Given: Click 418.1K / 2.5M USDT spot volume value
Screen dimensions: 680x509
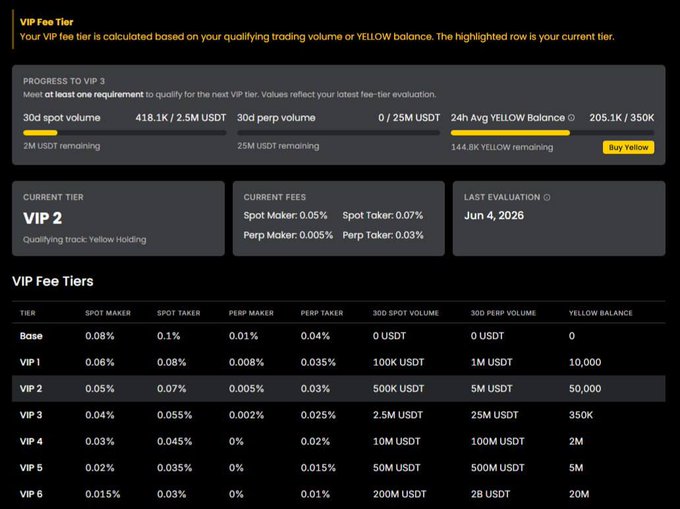Looking at the screenshot, I should pyautogui.click(x=181, y=117).
